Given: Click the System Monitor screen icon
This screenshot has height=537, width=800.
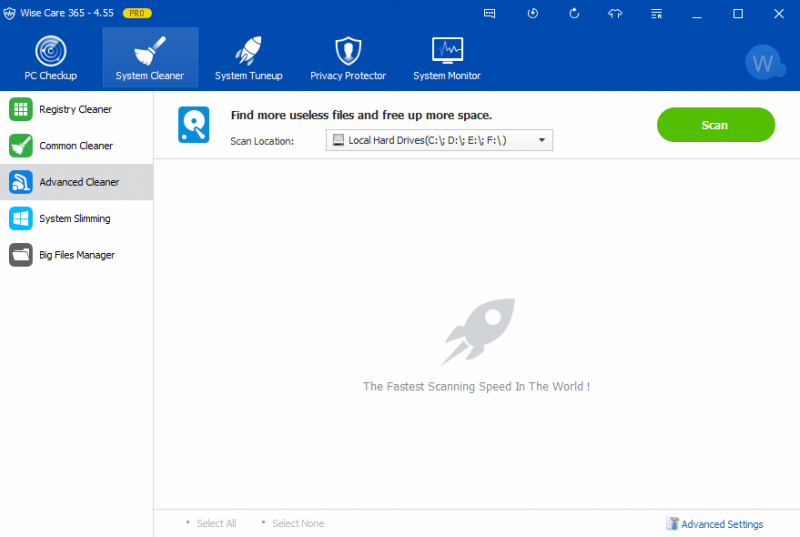Looking at the screenshot, I should click(447, 50).
